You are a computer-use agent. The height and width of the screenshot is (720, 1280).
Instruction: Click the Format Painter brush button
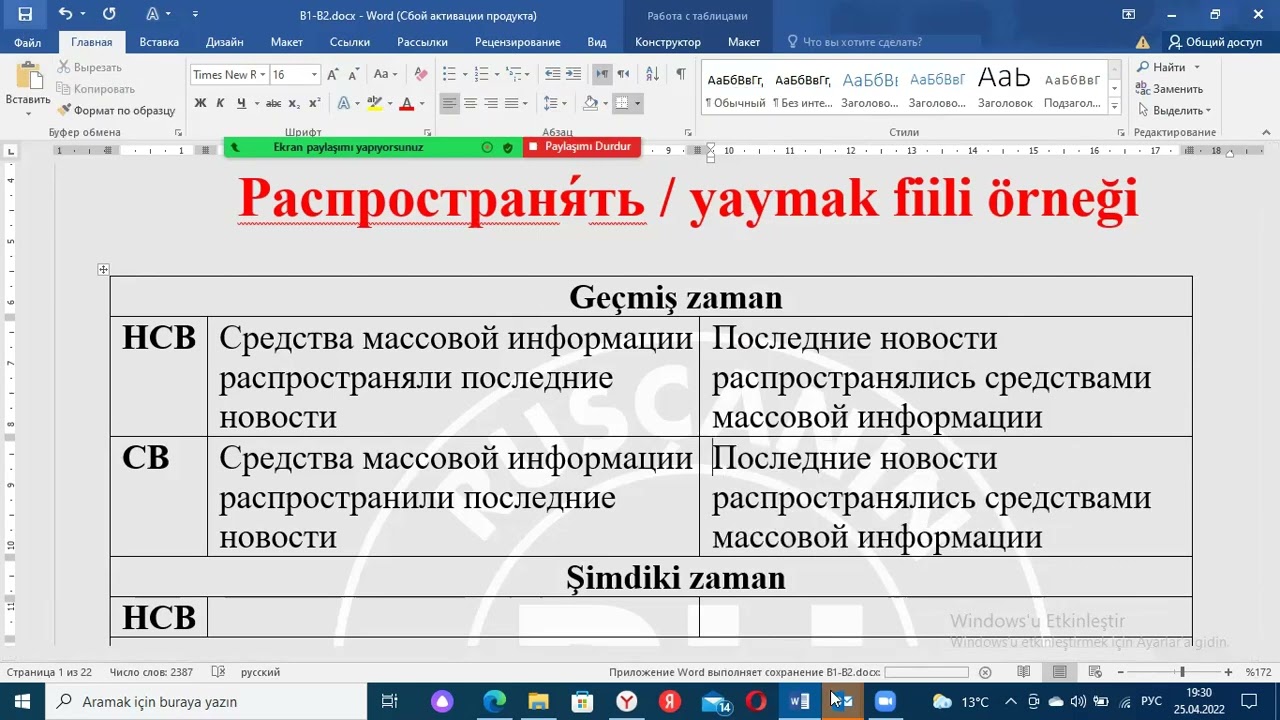116,111
